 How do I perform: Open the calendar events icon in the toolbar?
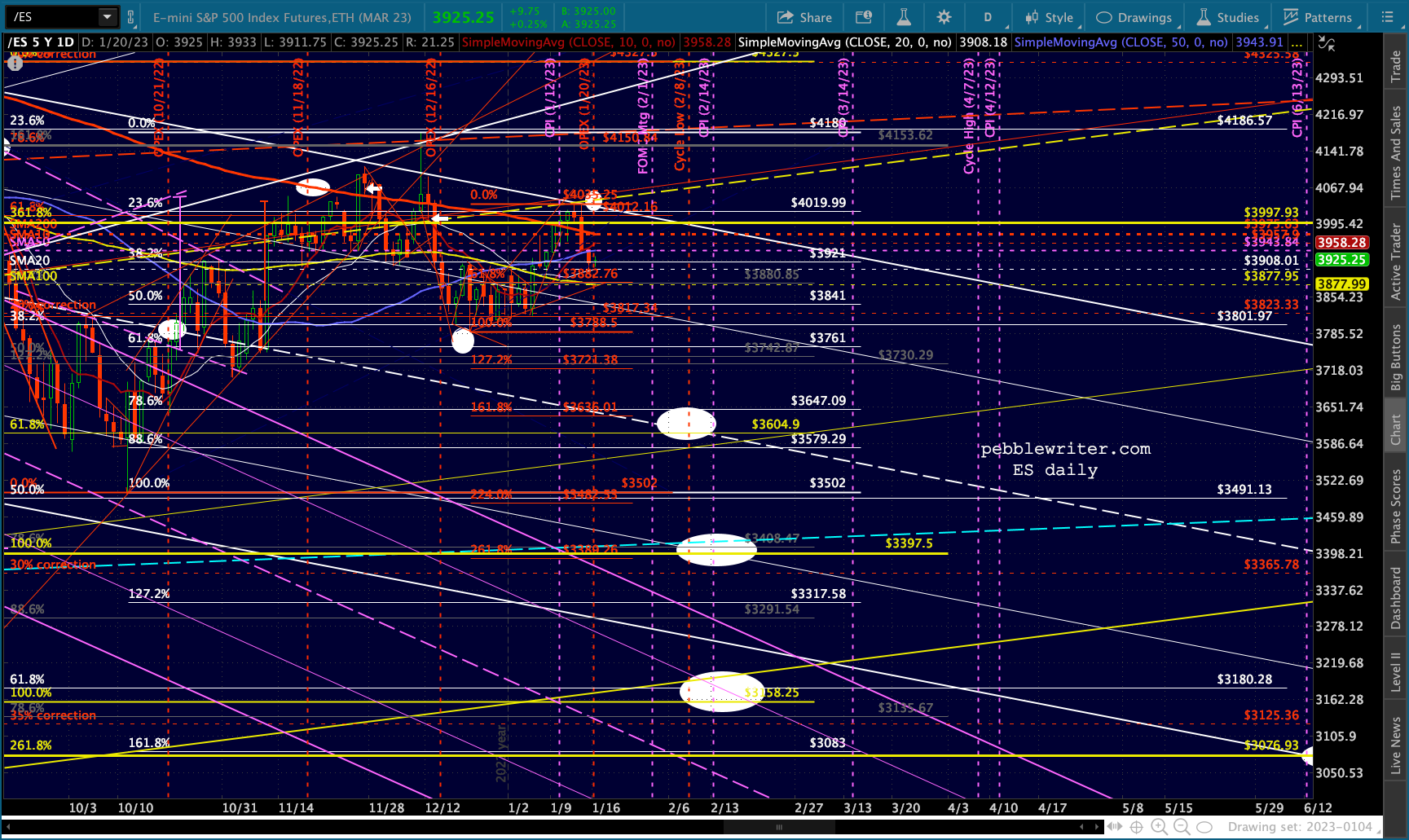pos(864,17)
